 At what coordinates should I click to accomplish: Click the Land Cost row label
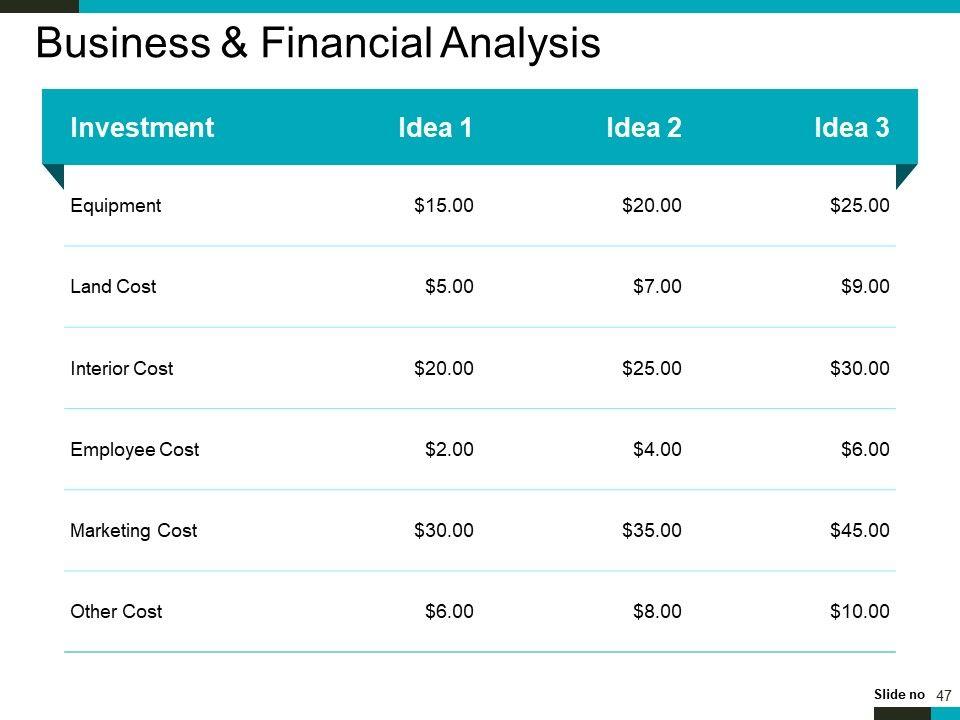click(113, 287)
